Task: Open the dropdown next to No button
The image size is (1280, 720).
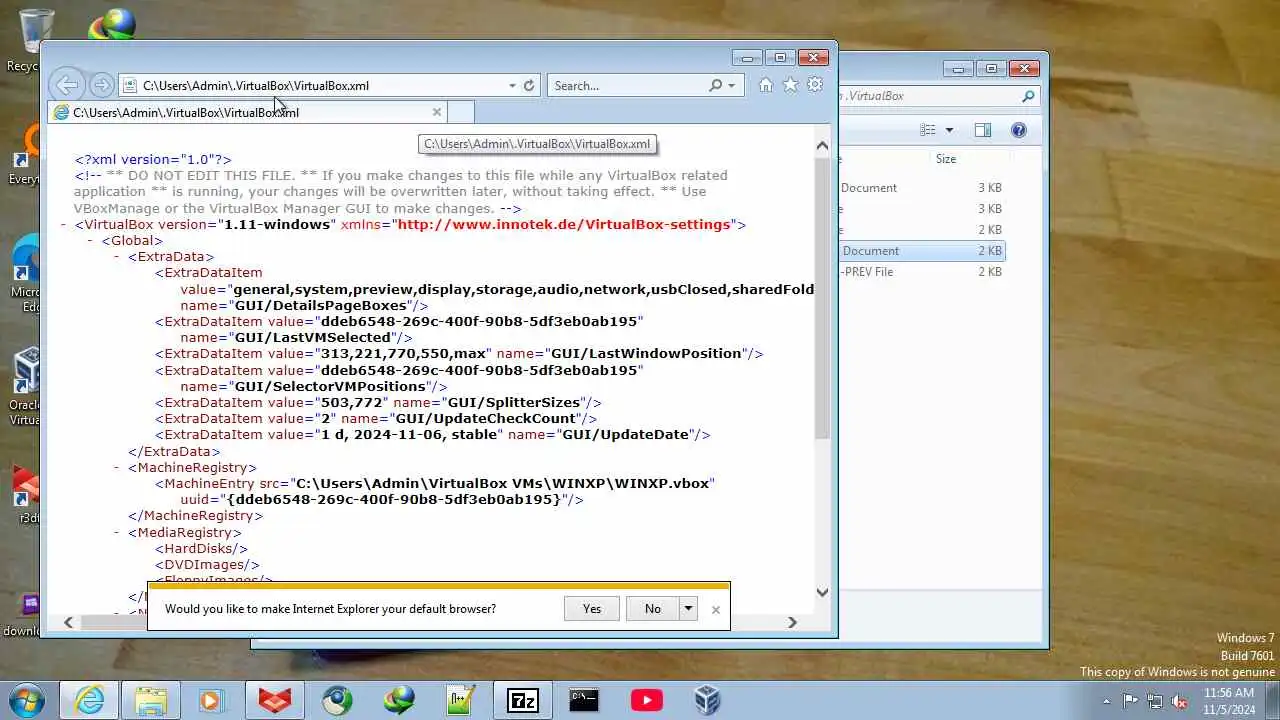Action: coord(688,608)
